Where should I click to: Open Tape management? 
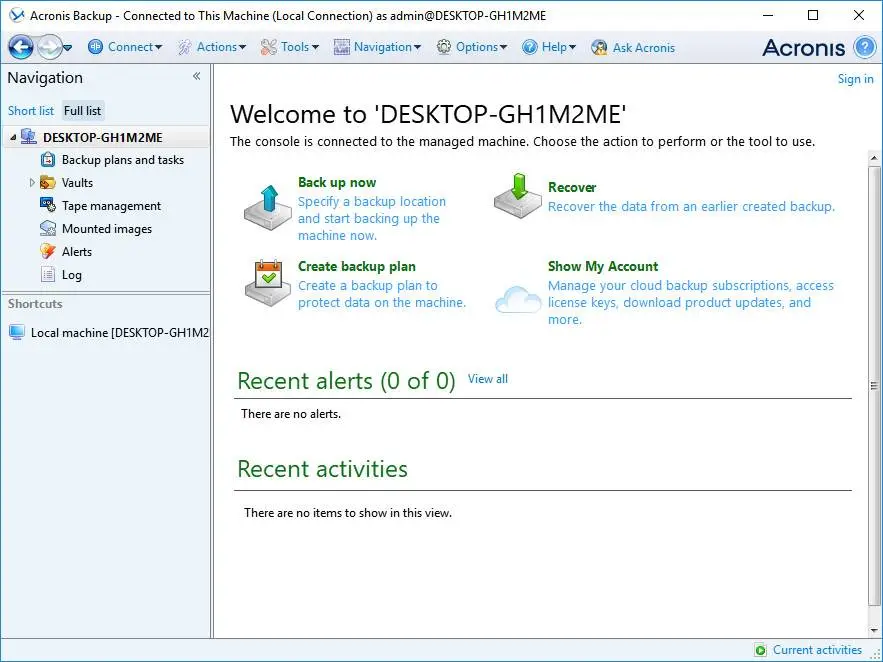tap(112, 206)
